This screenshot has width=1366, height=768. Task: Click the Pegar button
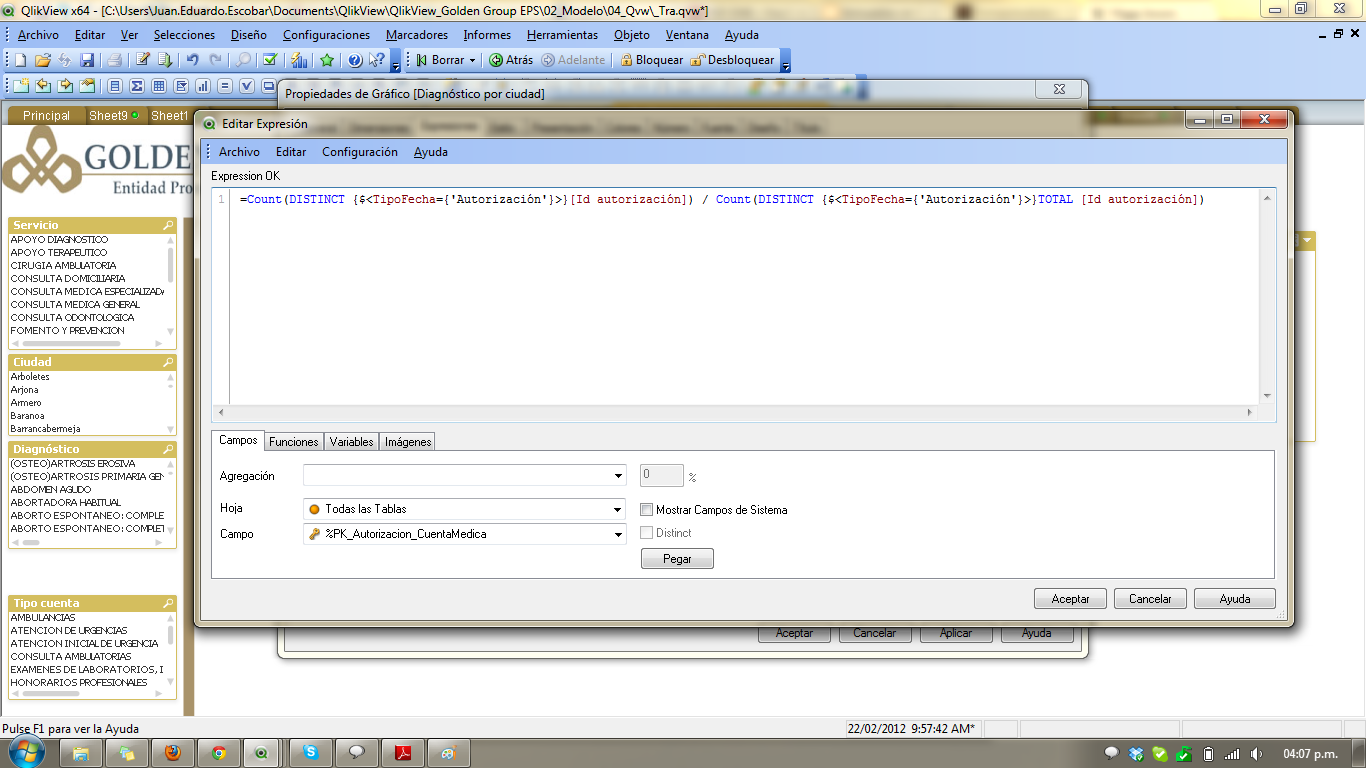click(x=677, y=559)
